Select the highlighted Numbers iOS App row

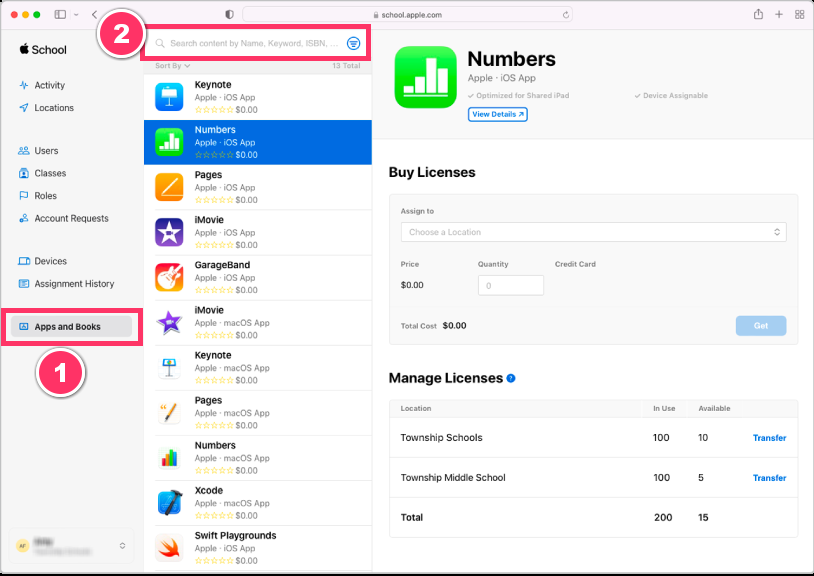coord(258,142)
